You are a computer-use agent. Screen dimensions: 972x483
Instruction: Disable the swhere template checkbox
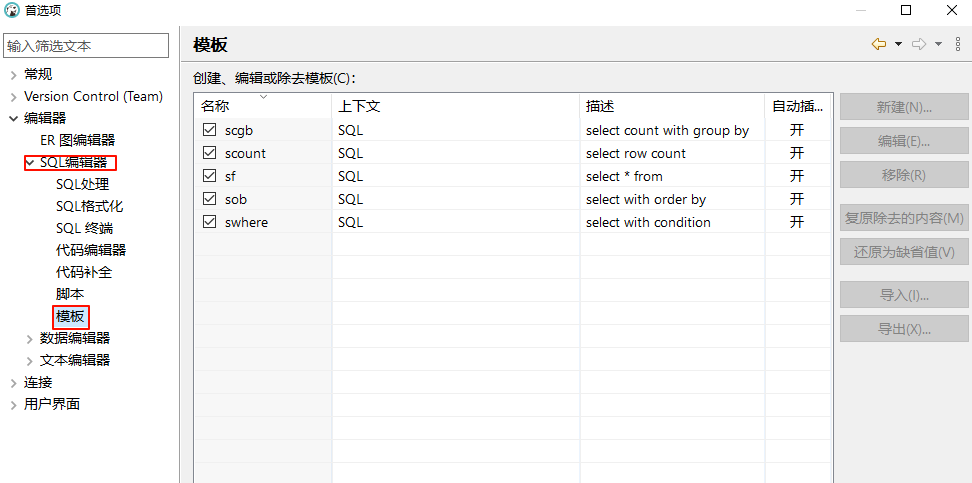[x=209, y=222]
